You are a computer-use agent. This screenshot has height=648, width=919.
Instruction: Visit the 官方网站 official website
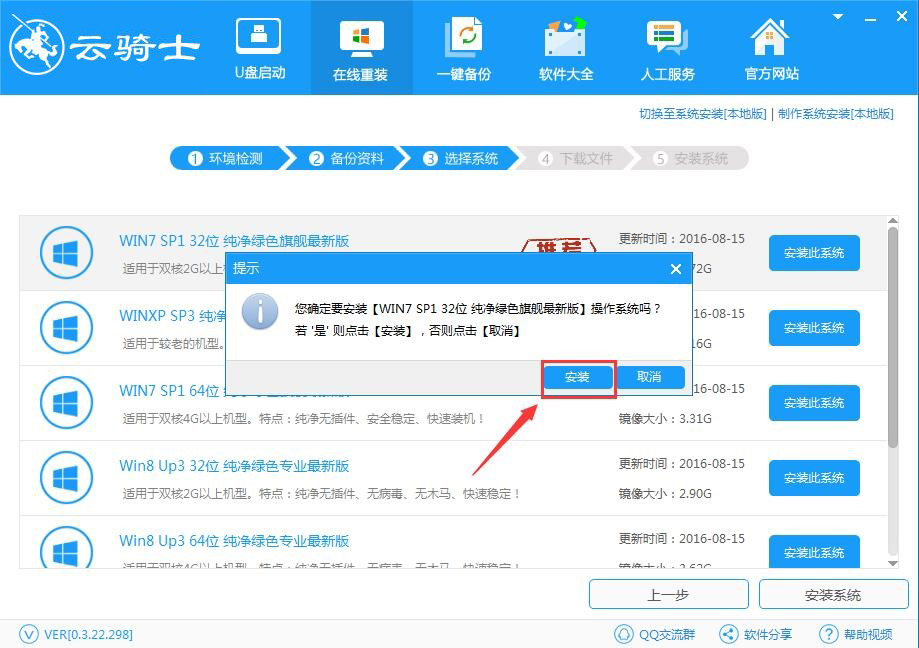click(769, 47)
